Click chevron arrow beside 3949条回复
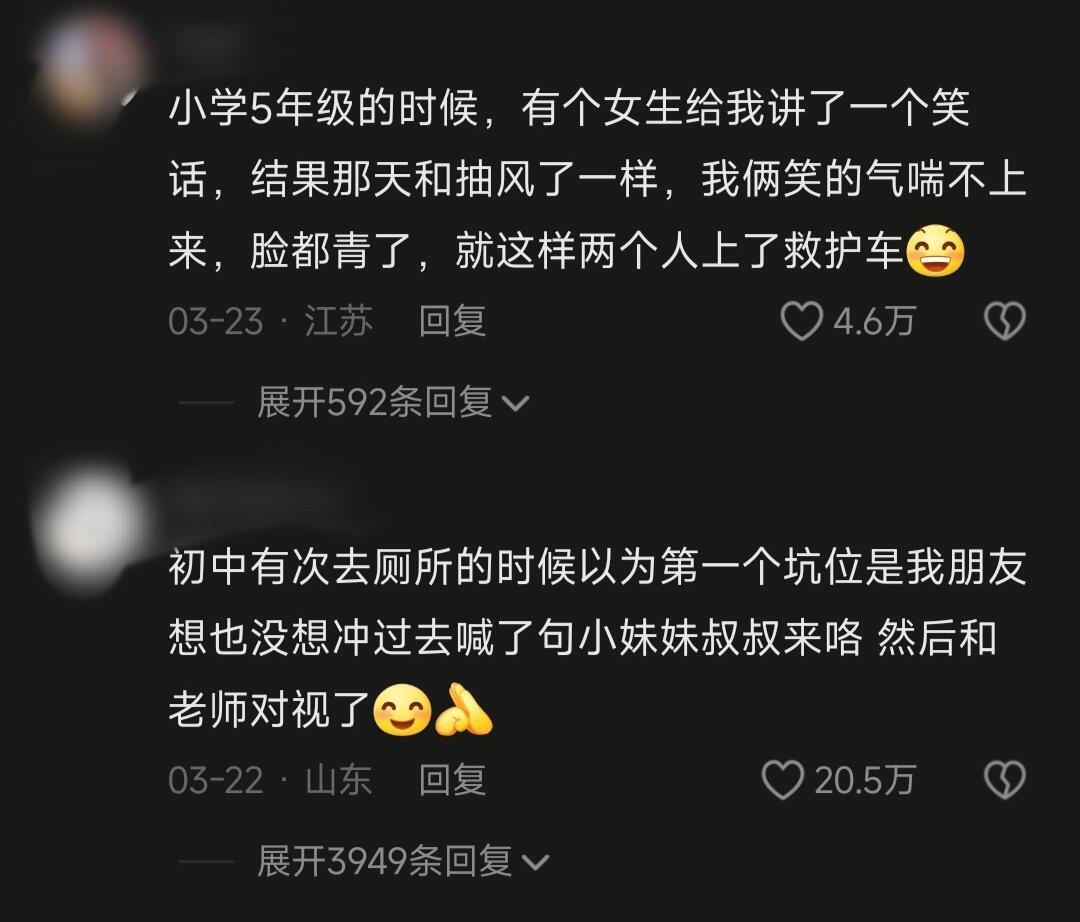The height and width of the screenshot is (922, 1080). click(x=535, y=862)
